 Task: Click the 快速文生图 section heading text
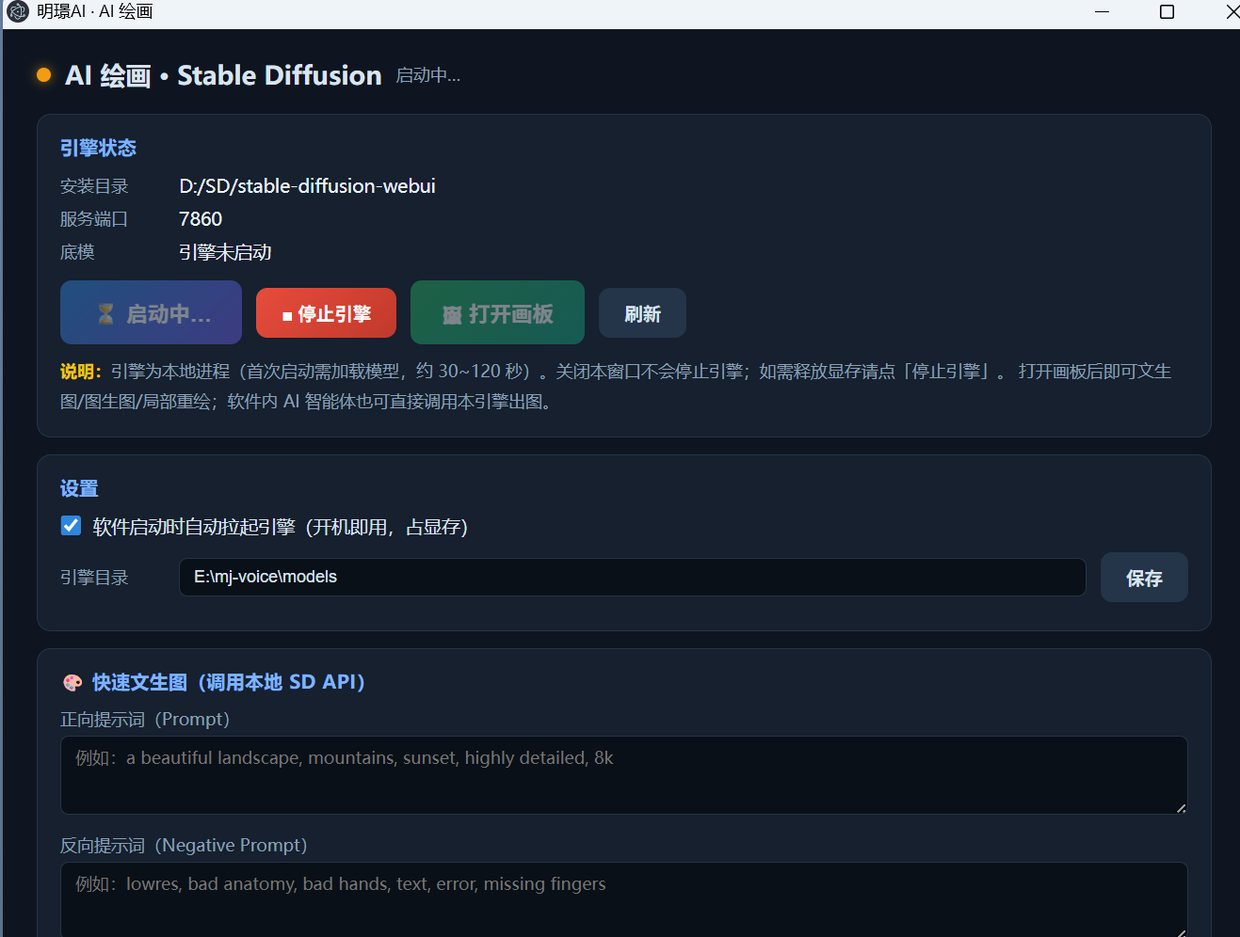point(228,682)
